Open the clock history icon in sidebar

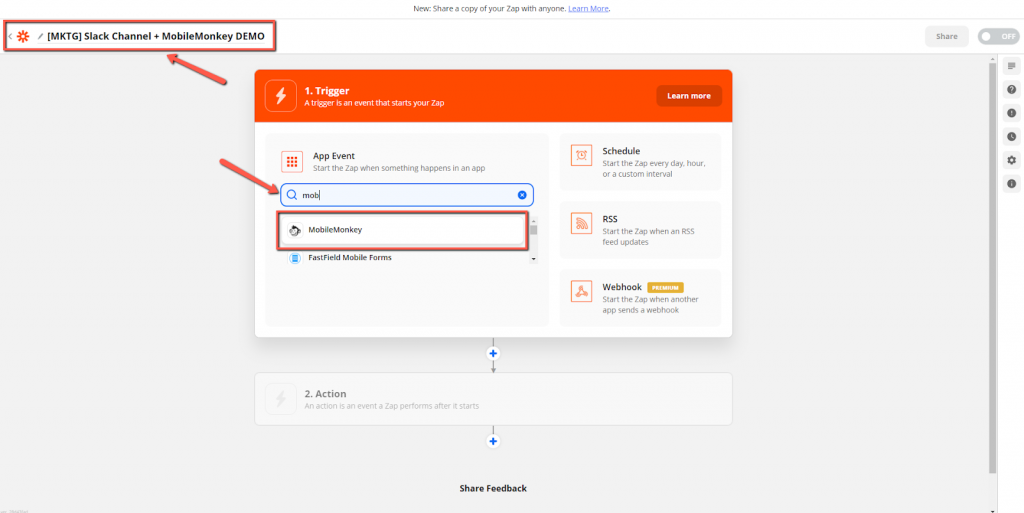[1011, 136]
